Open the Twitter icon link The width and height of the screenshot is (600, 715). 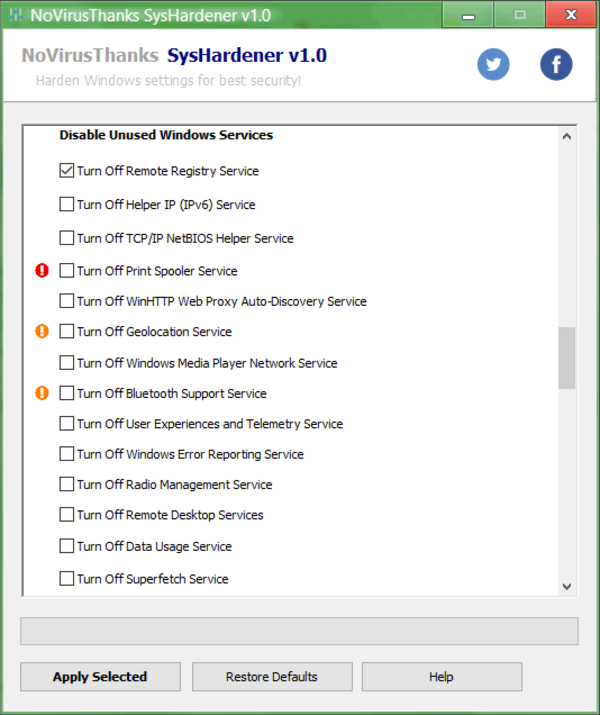493,64
